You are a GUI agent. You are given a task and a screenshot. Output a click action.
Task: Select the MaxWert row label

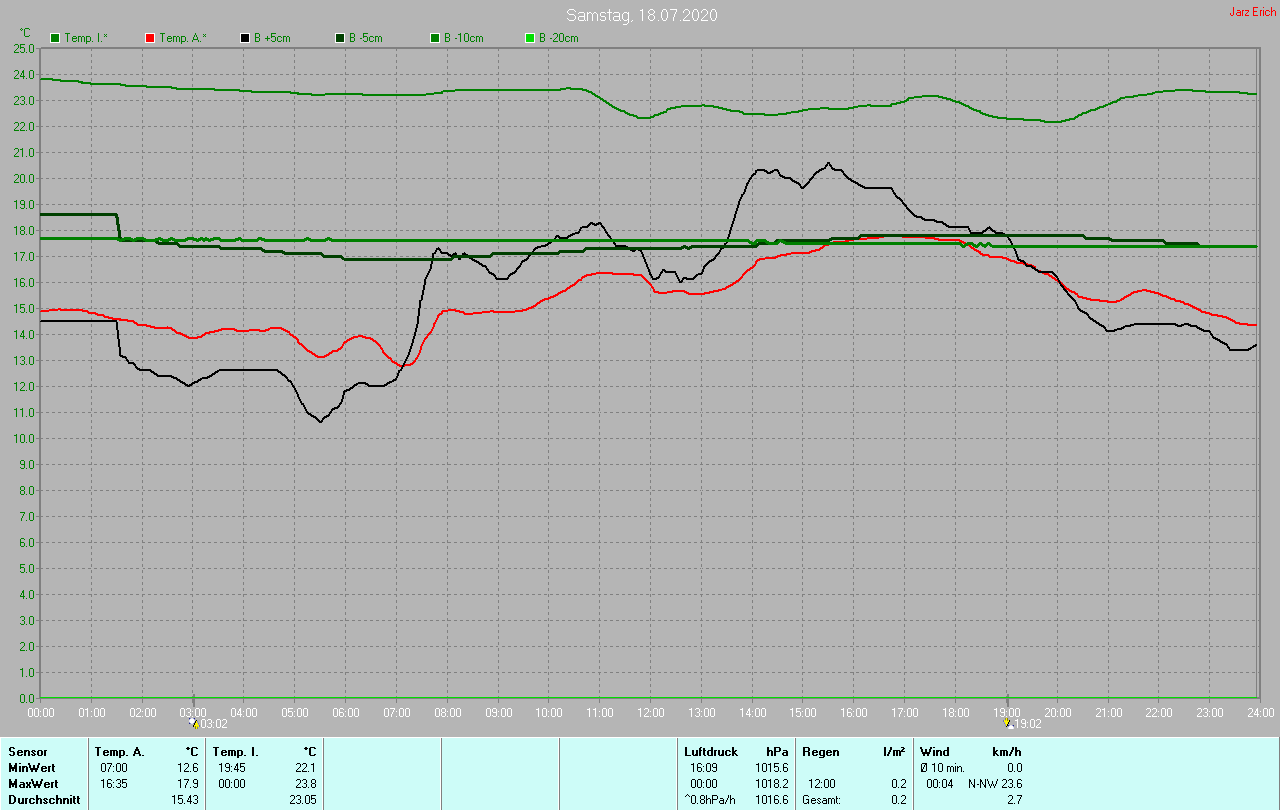coord(33,784)
